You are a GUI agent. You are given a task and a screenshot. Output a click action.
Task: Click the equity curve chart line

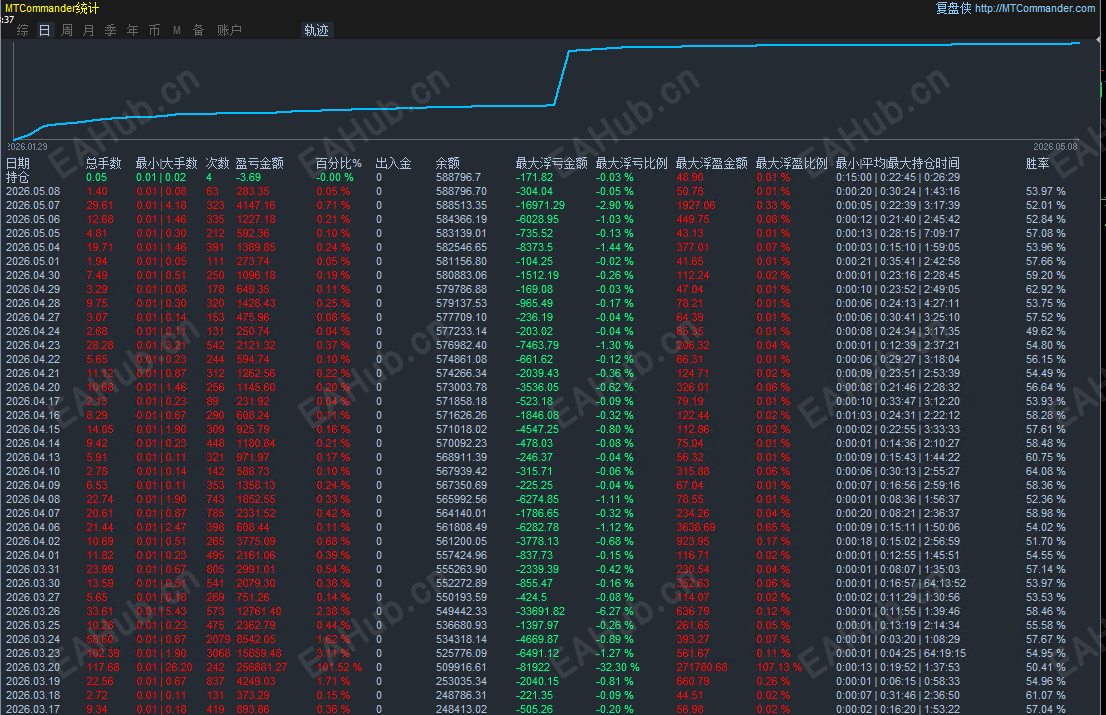546,90
